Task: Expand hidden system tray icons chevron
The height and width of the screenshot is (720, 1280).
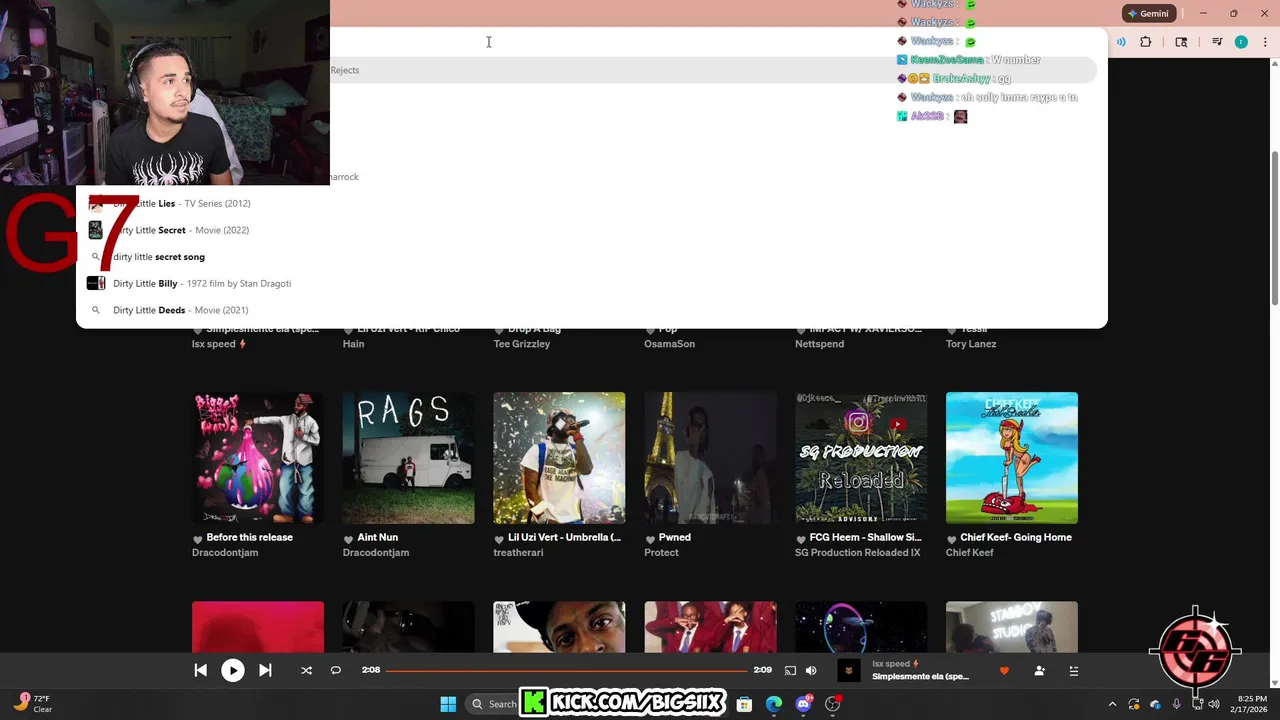Action: click(x=1112, y=704)
